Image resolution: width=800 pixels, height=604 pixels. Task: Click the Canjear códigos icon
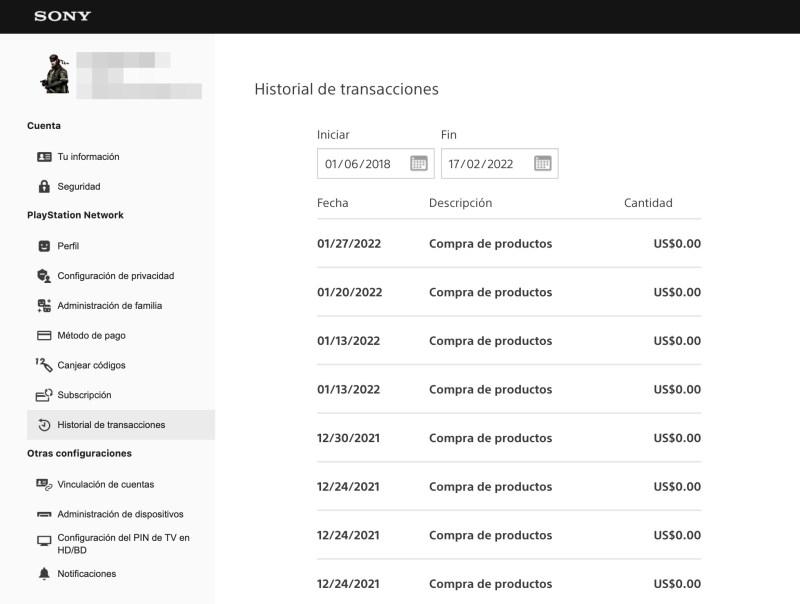coord(44,365)
